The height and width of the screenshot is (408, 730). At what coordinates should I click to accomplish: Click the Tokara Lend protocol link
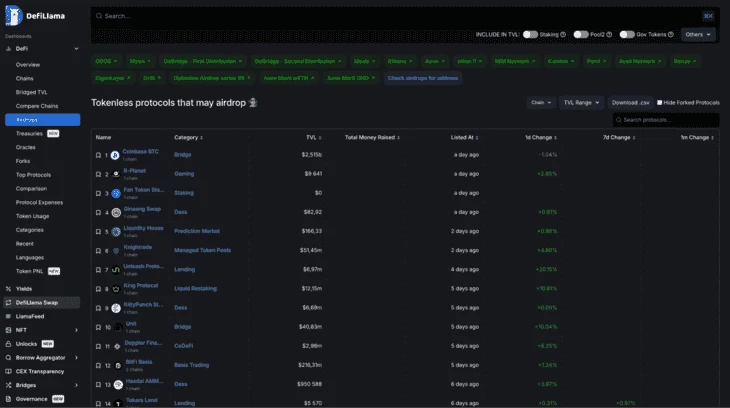142,400
